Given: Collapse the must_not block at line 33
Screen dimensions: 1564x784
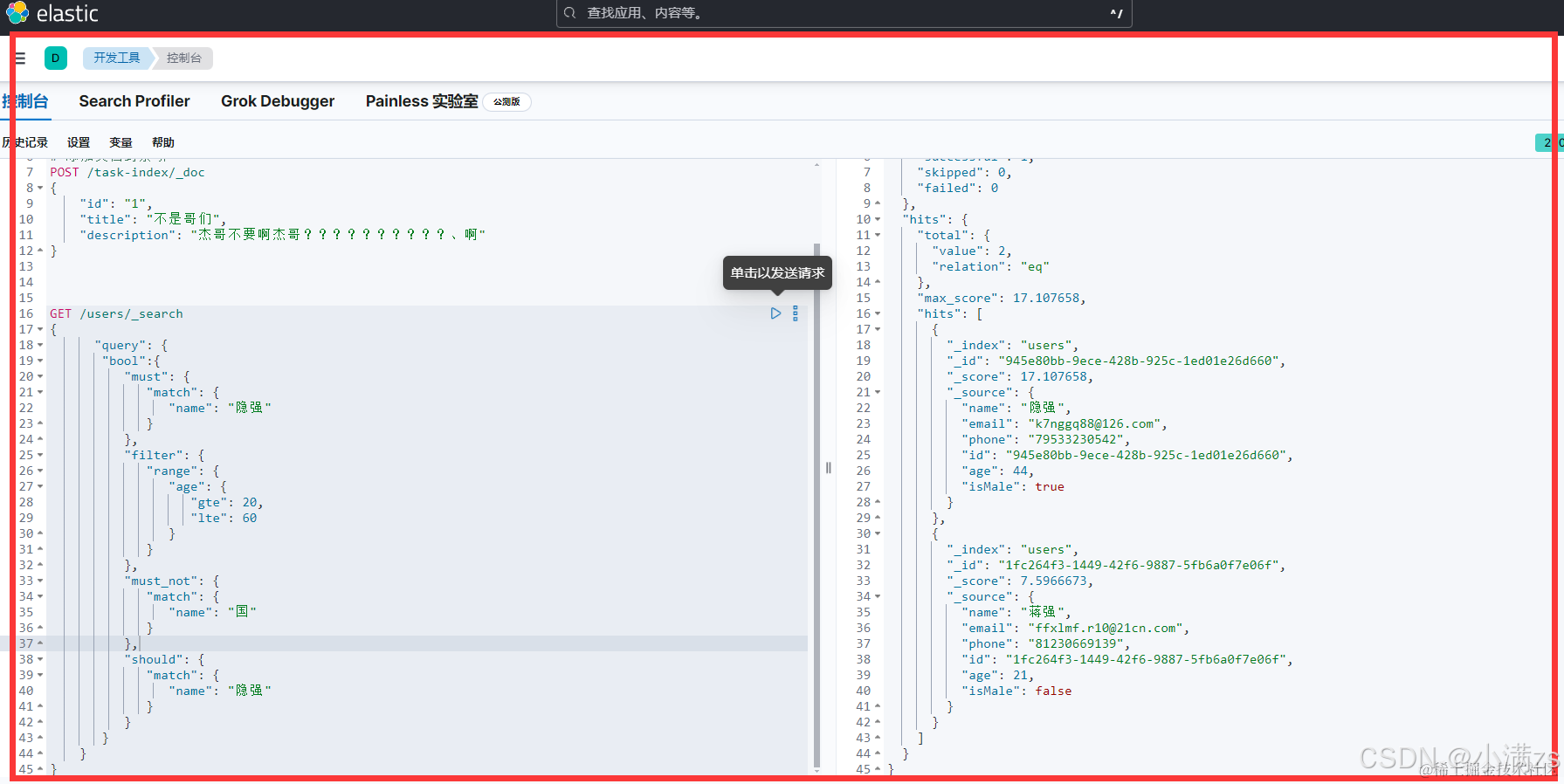Looking at the screenshot, I should tap(40, 581).
